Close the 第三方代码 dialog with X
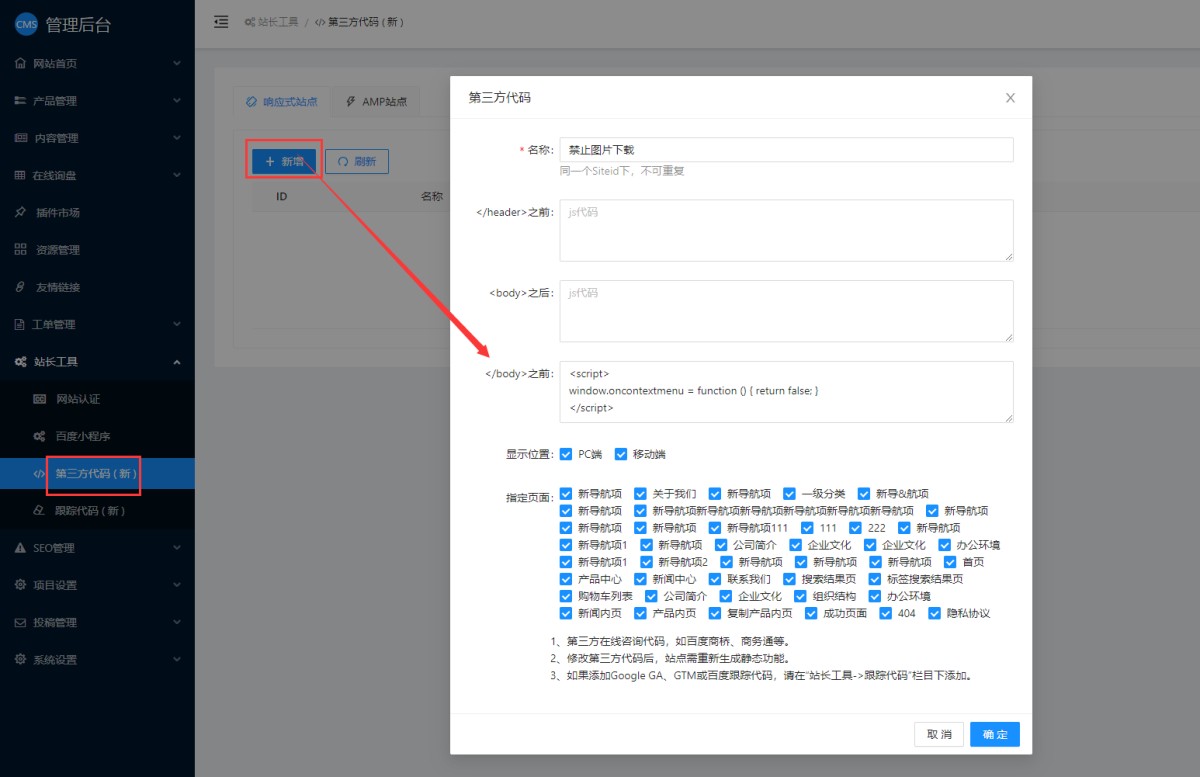This screenshot has width=1200, height=777. point(1010,98)
